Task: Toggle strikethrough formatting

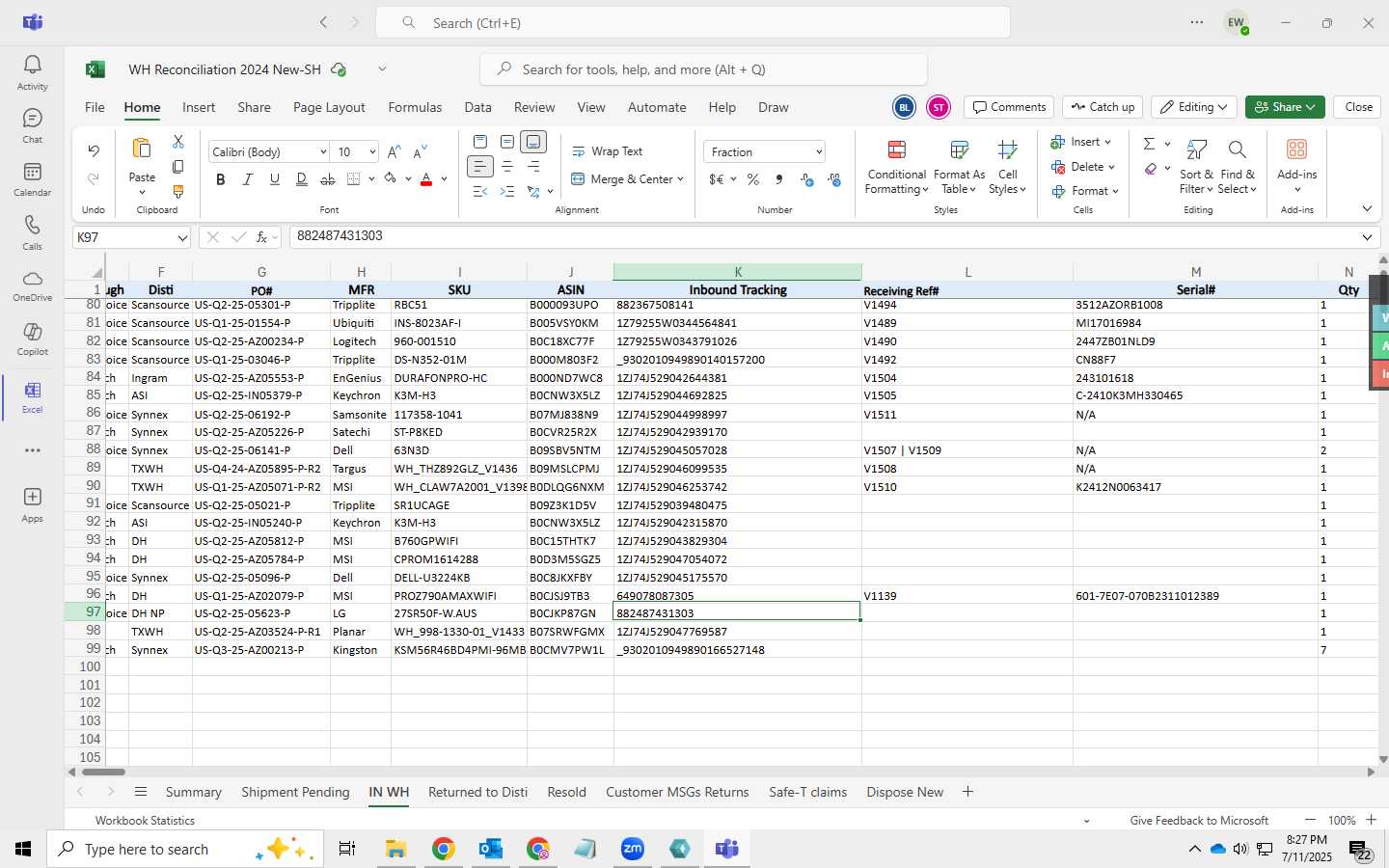Action: 328,179
